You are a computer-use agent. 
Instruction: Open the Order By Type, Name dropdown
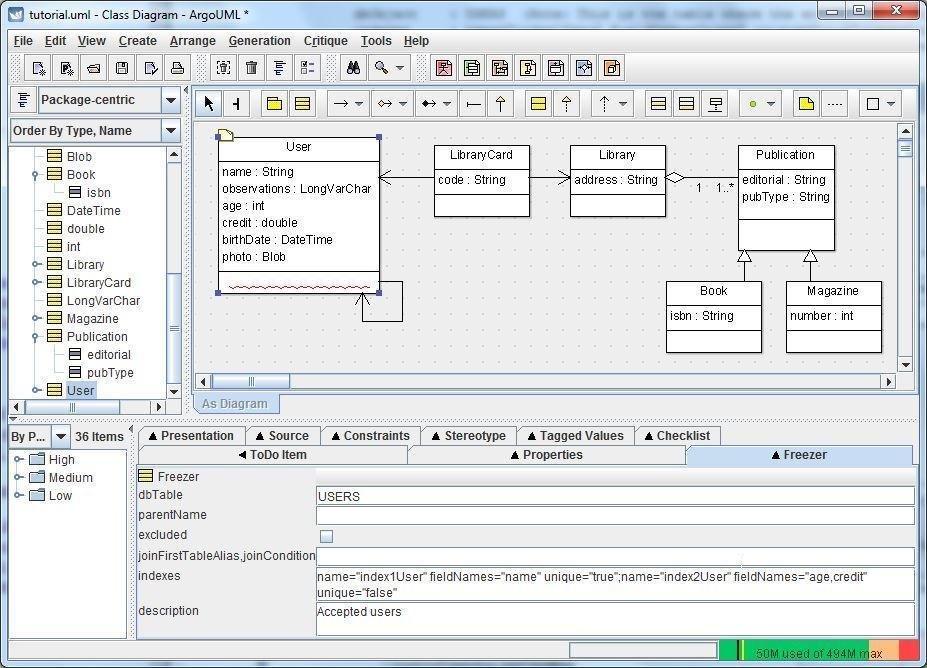[170, 130]
